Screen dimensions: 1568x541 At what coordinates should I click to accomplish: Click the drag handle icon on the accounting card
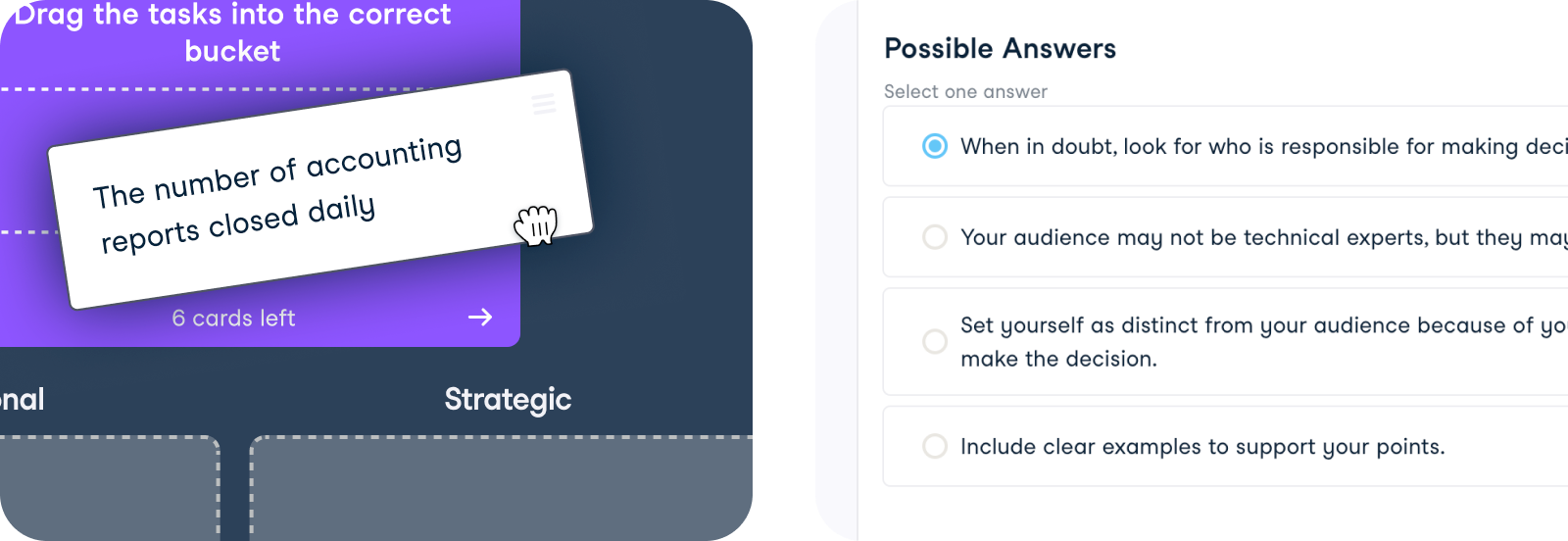point(544,103)
